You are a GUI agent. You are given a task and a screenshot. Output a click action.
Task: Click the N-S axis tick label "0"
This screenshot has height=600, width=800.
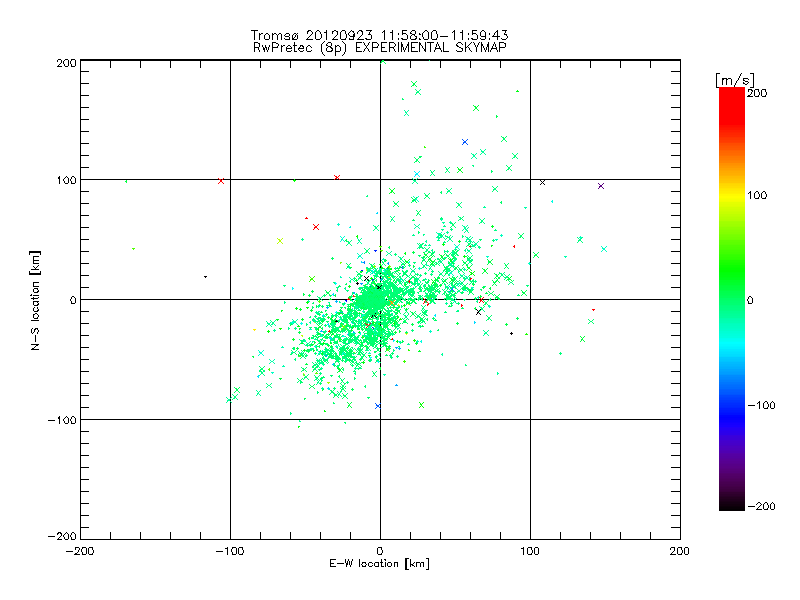click(x=73, y=300)
